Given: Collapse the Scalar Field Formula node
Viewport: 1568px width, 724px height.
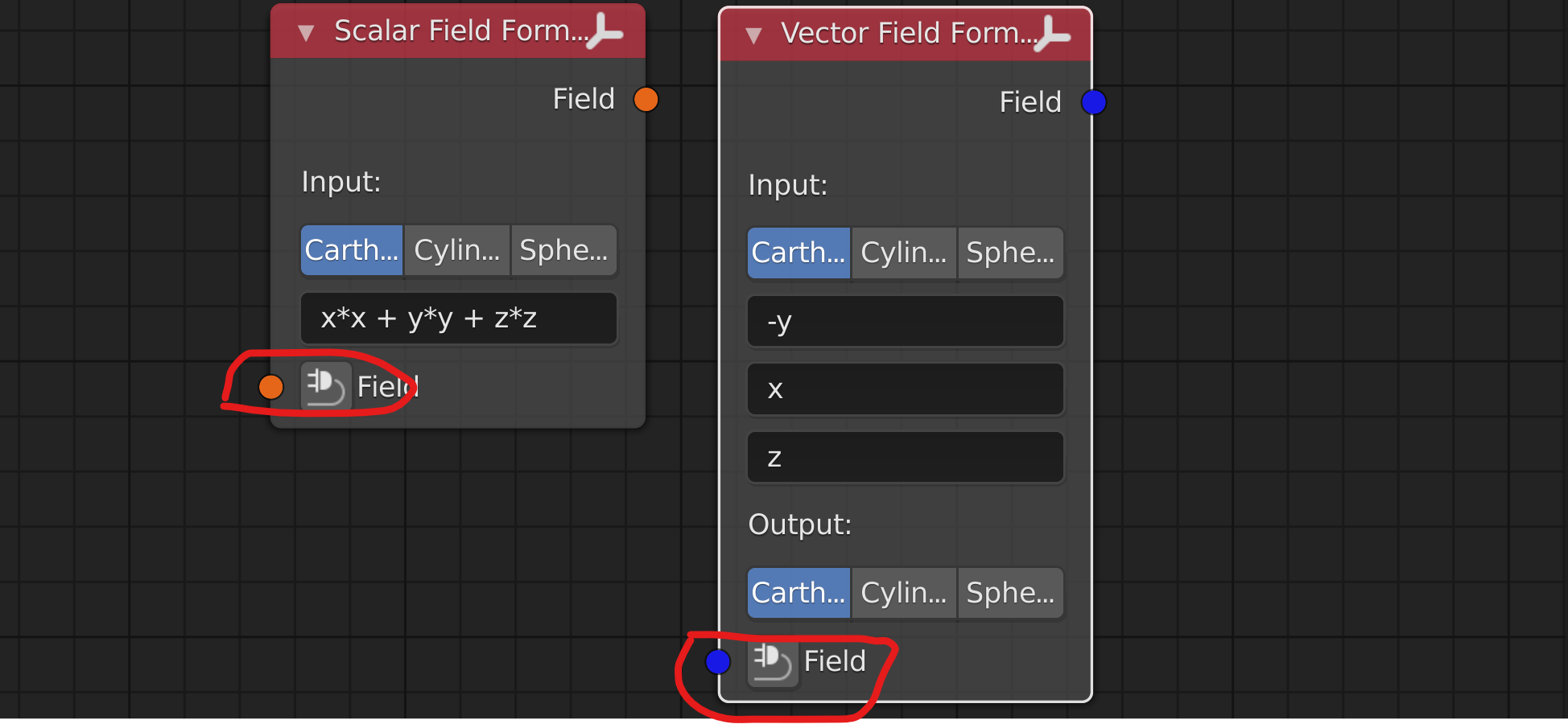Looking at the screenshot, I should point(306,33).
